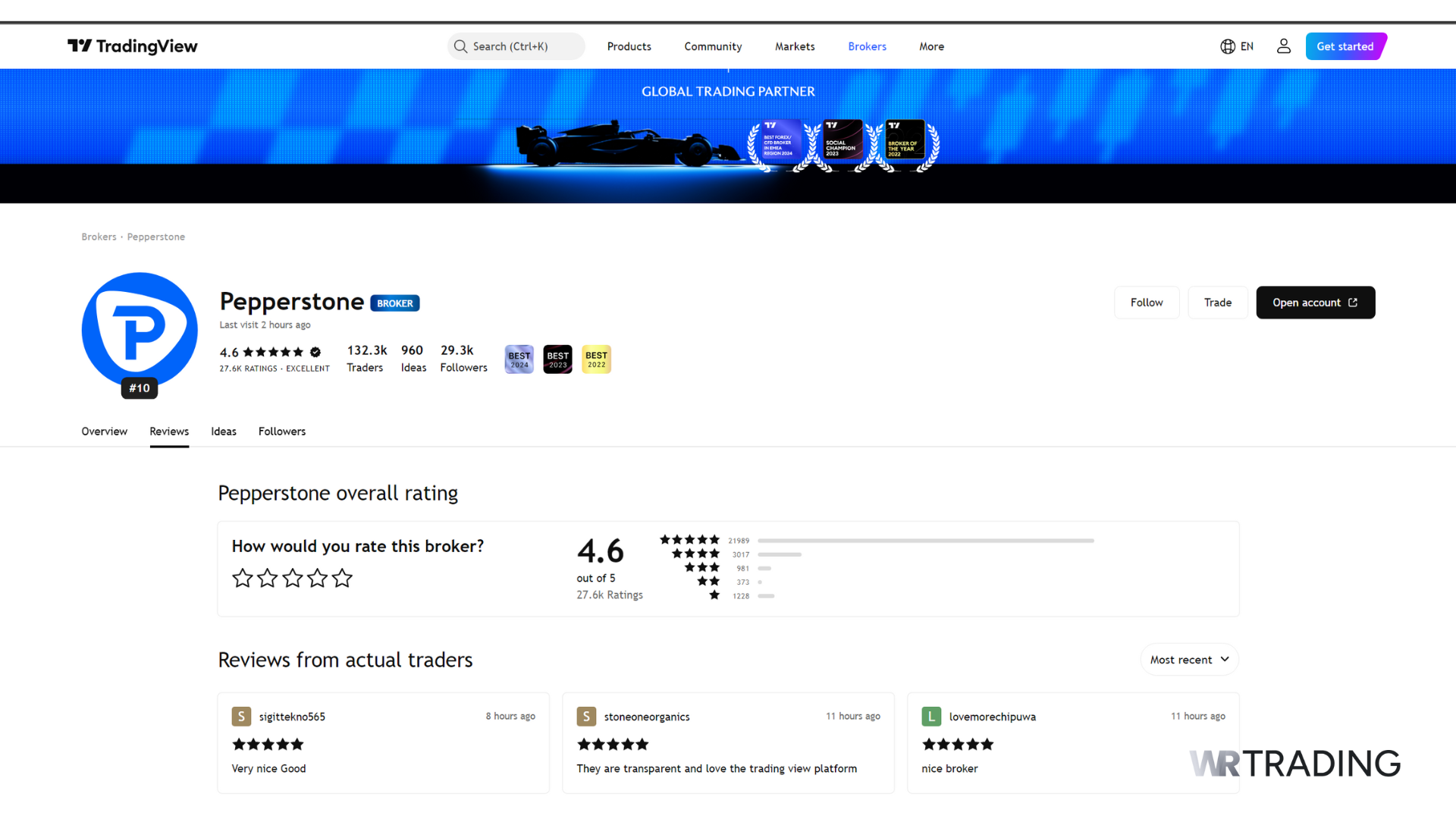This screenshot has width=1456, height=819.
Task: Rate the broker three stars
Action: 293,579
